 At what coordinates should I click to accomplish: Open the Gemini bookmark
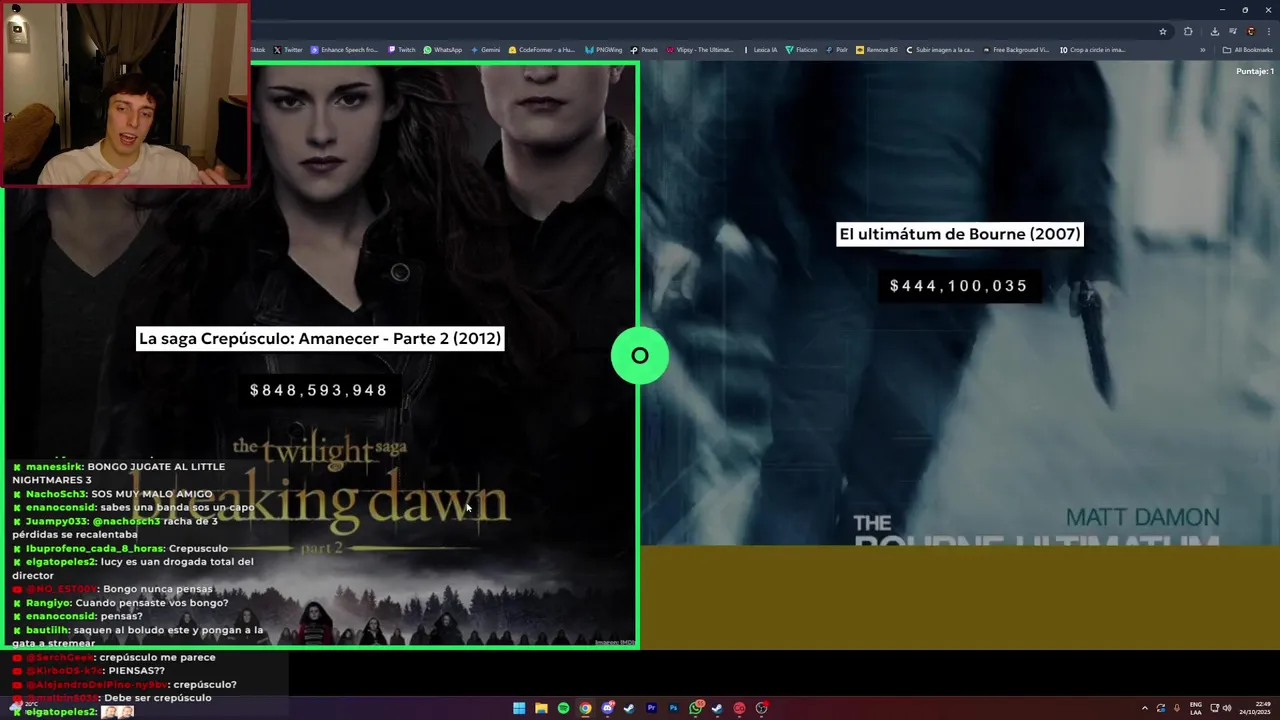tap(485, 50)
